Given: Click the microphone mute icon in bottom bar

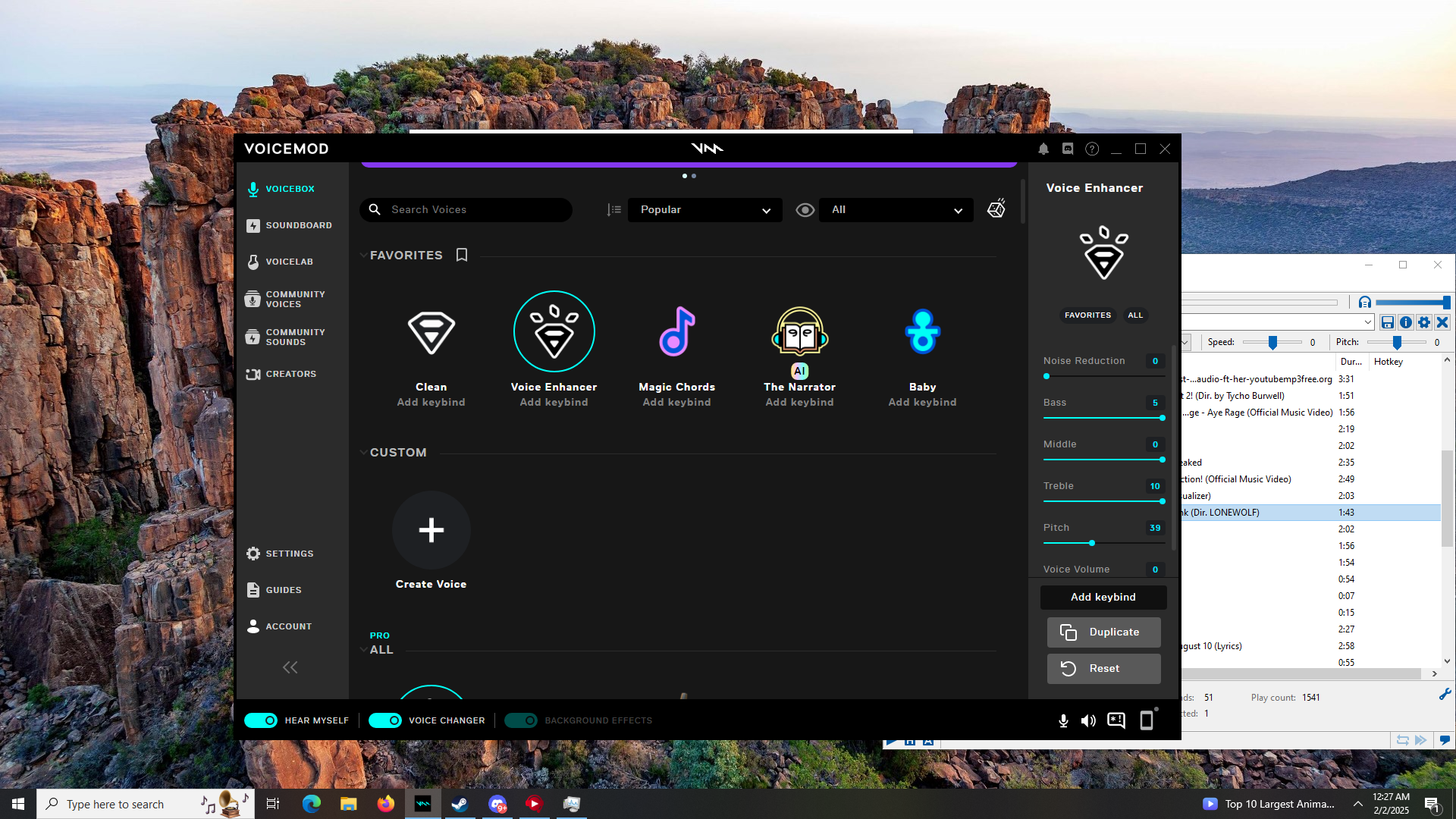Looking at the screenshot, I should click(x=1063, y=720).
